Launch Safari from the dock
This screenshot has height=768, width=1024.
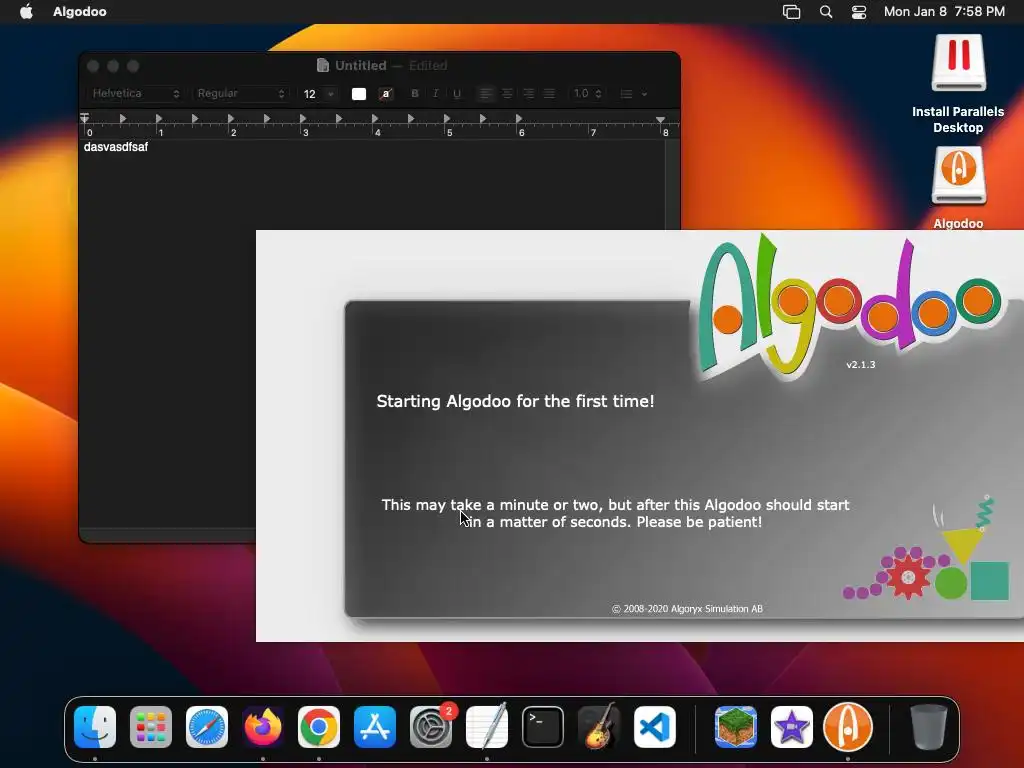click(207, 727)
